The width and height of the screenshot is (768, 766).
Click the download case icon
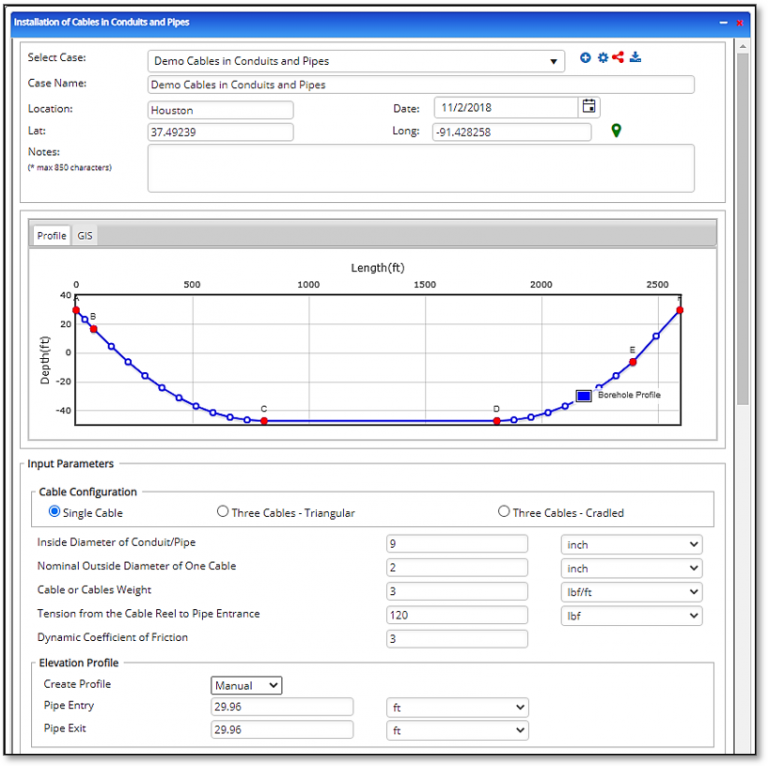[635, 58]
